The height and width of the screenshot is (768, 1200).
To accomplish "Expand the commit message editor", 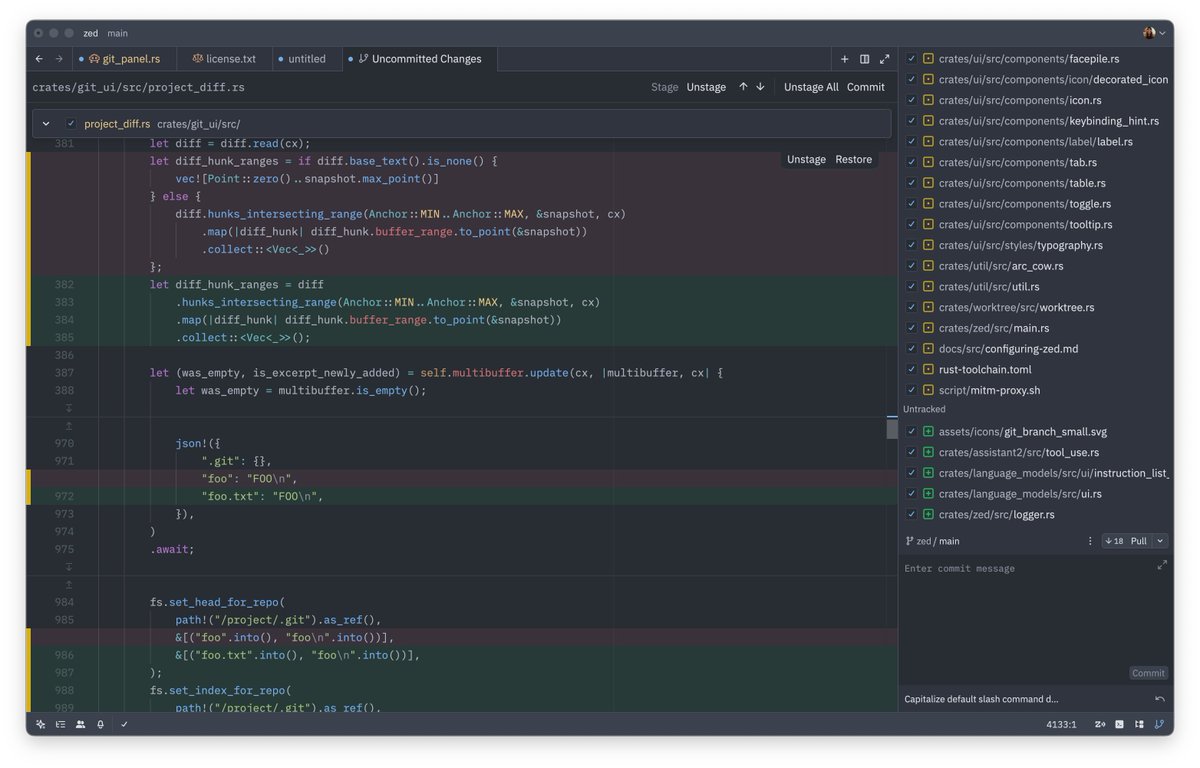I will pos(1162,565).
